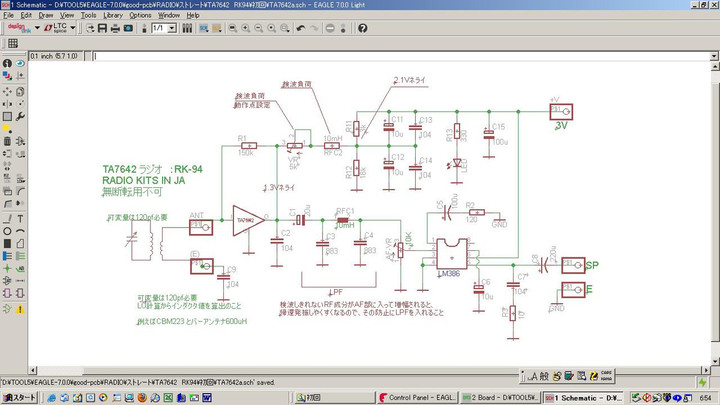This screenshot has height=405, width=720.
Task: Select the Info tool in left palette
Action: 7,64
